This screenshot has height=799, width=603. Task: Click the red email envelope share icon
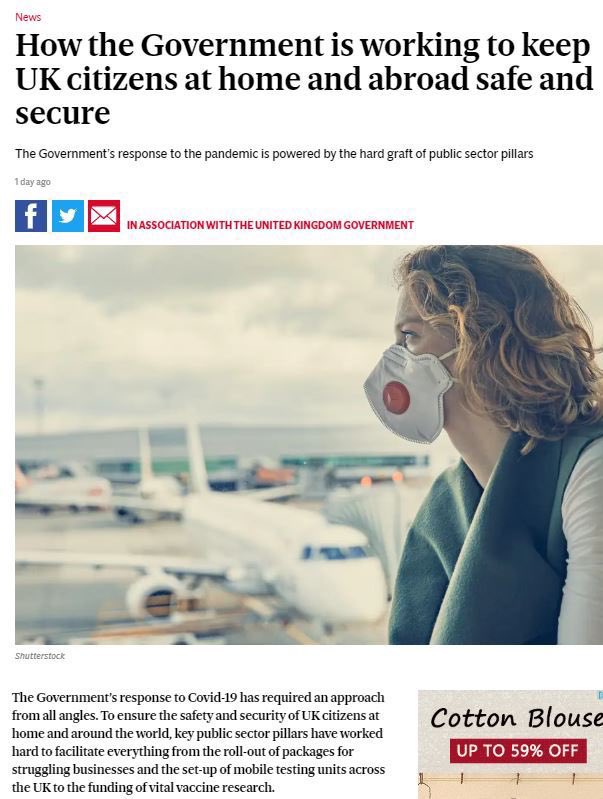pyautogui.click(x=104, y=216)
